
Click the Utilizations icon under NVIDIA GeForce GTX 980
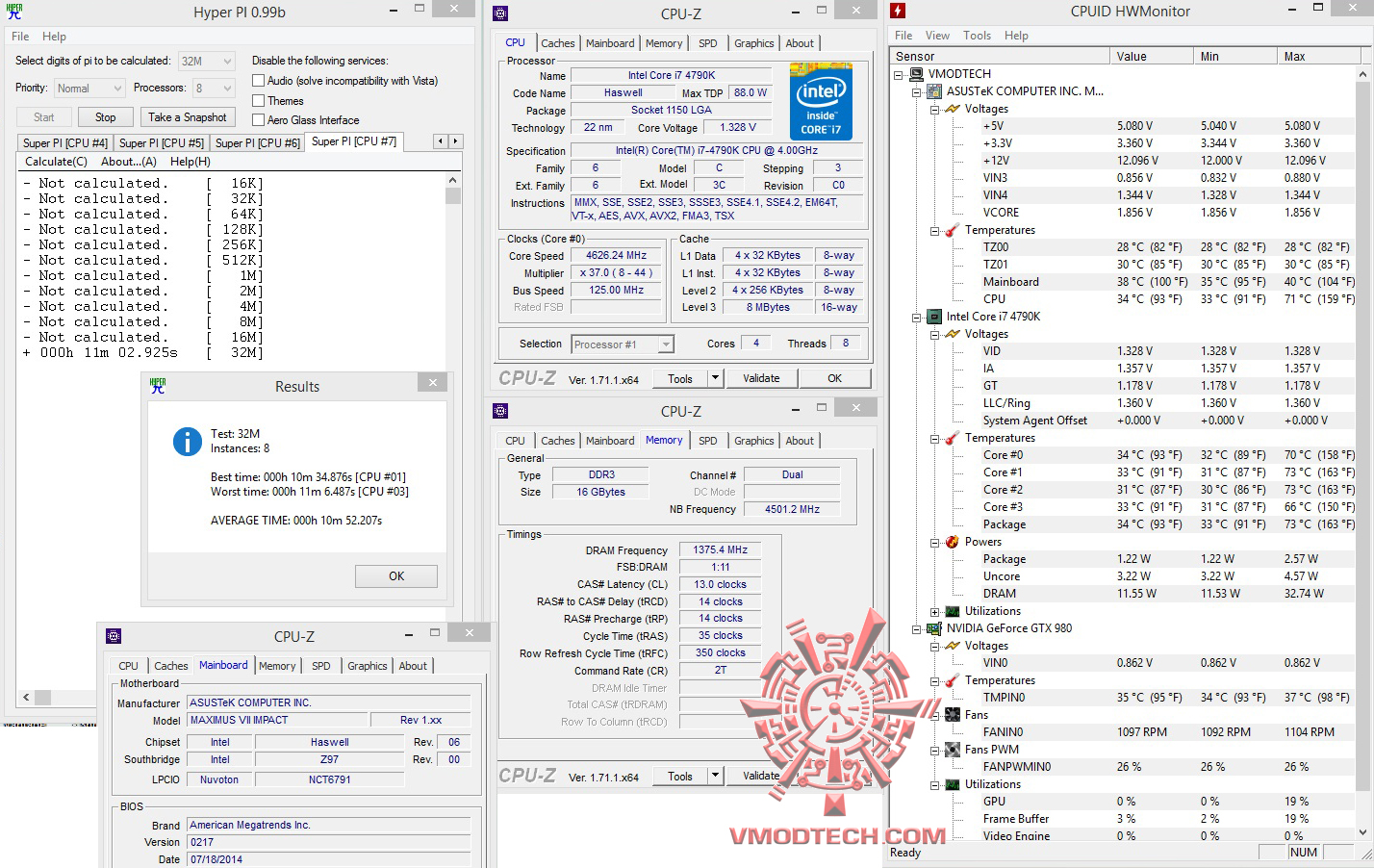coord(953,784)
